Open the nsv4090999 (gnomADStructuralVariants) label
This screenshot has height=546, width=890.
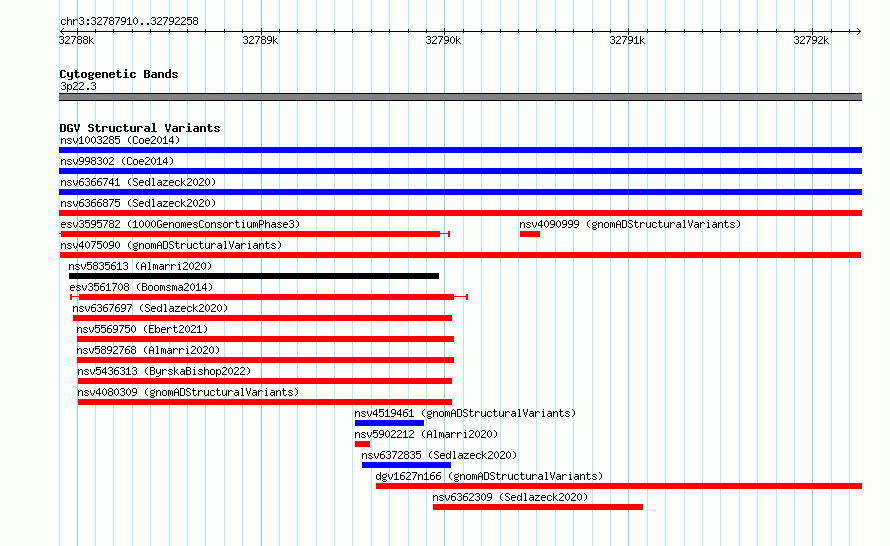coord(630,224)
